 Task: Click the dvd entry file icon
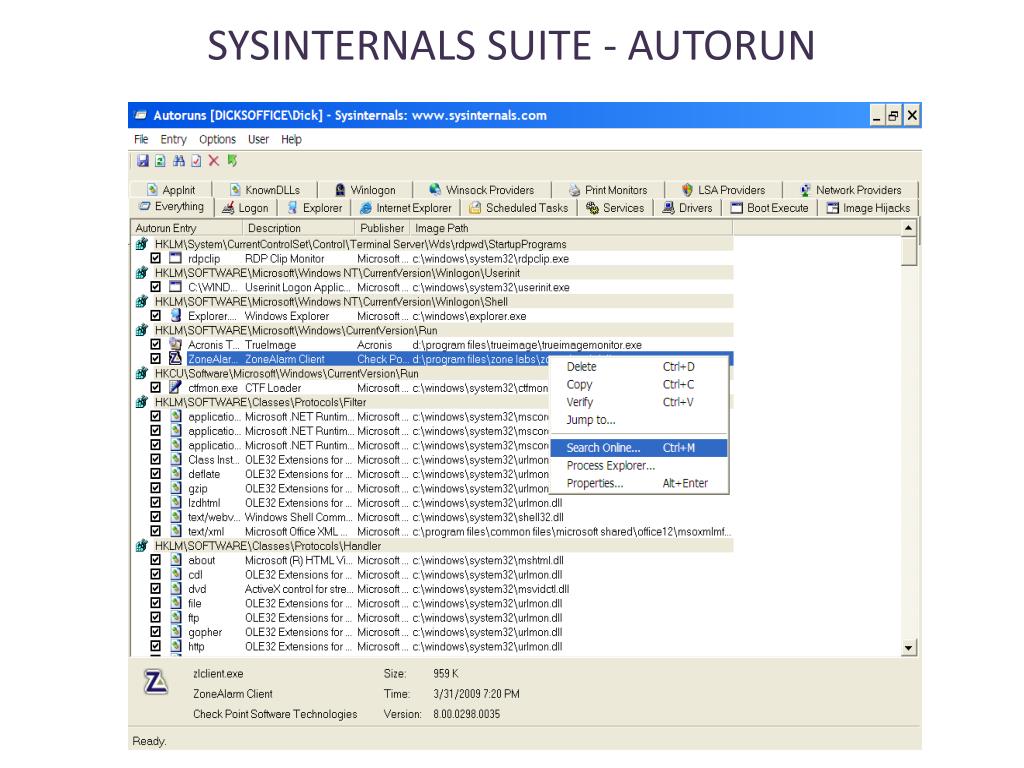[x=176, y=588]
